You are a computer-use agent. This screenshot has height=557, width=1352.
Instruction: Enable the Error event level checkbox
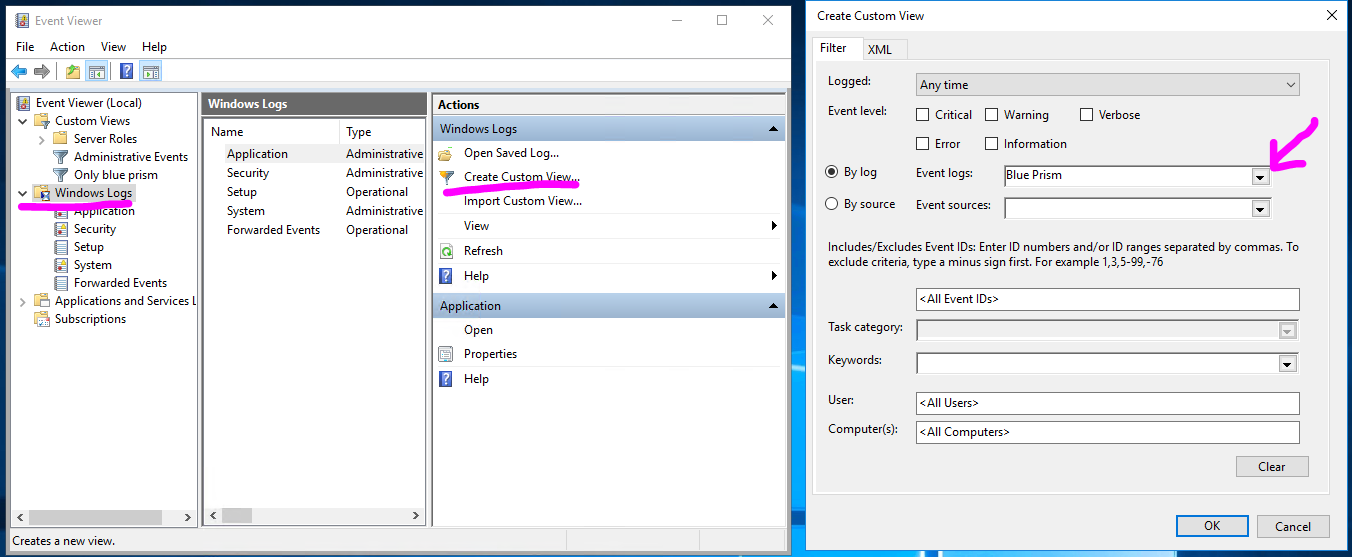click(923, 144)
